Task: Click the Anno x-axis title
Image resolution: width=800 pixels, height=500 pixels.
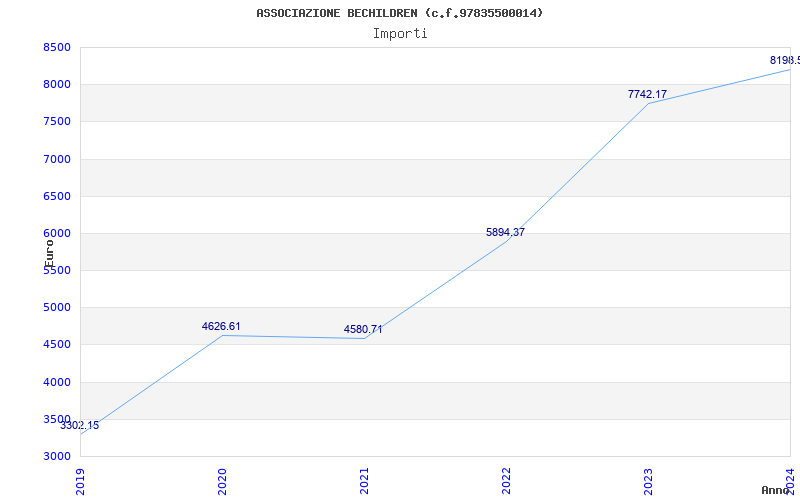Action: tap(775, 490)
